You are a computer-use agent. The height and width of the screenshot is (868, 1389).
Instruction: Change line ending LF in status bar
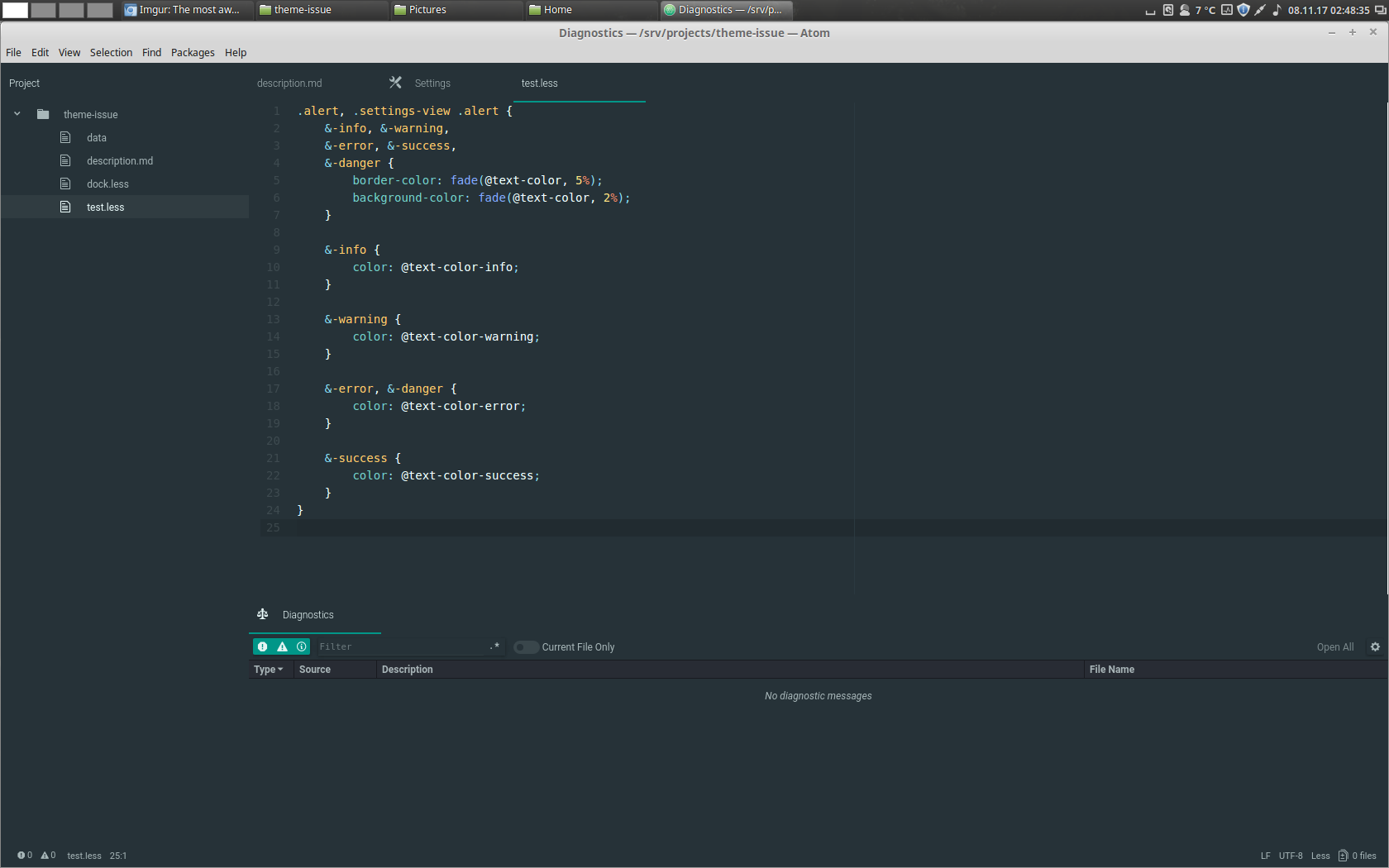click(1265, 856)
